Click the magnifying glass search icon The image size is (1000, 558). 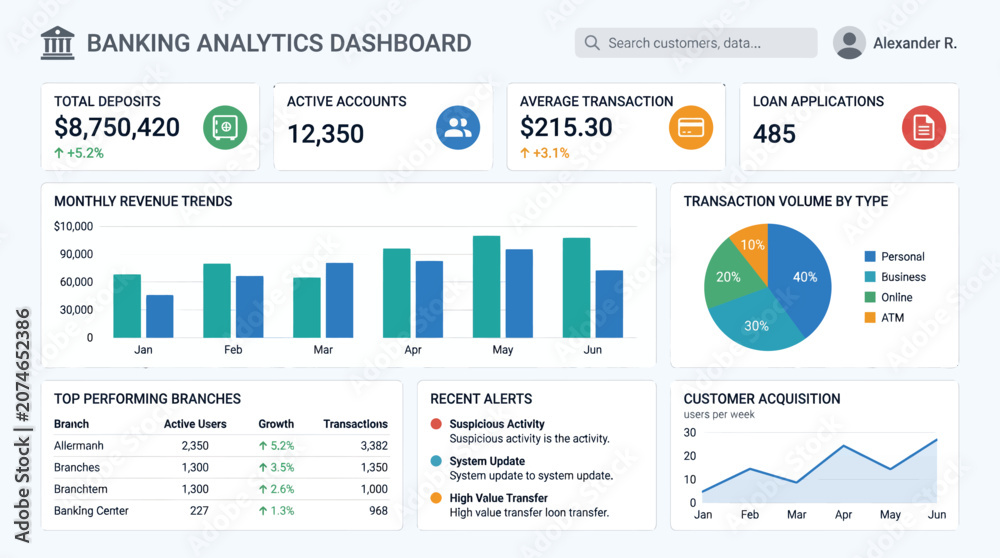592,43
